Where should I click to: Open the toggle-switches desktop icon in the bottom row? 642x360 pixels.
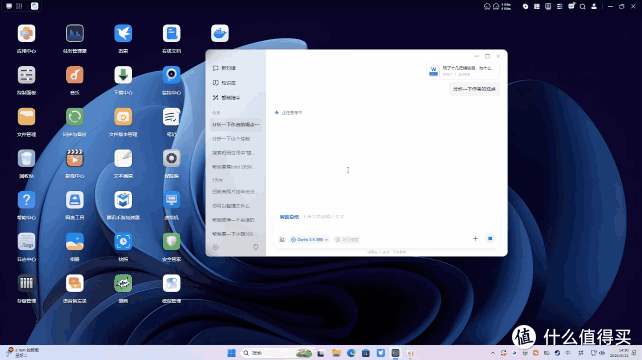coord(171,283)
